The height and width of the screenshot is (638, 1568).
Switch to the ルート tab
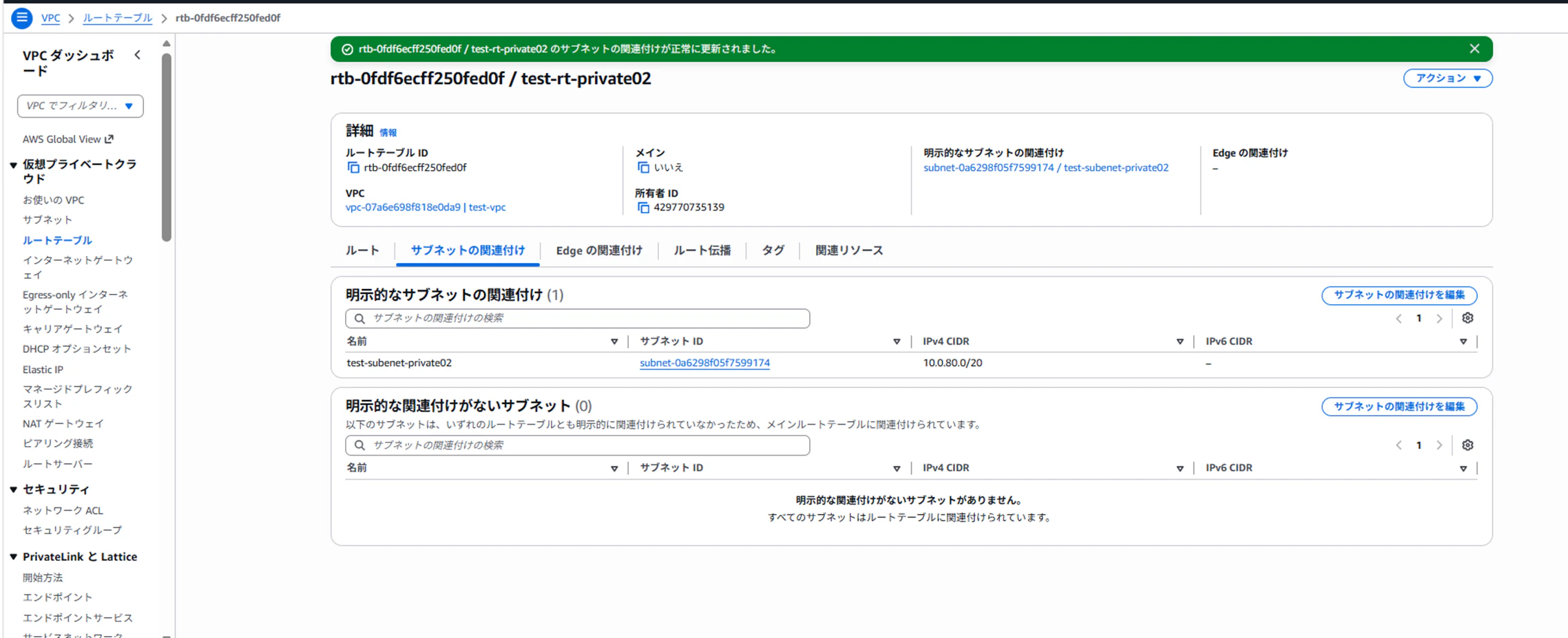point(362,251)
